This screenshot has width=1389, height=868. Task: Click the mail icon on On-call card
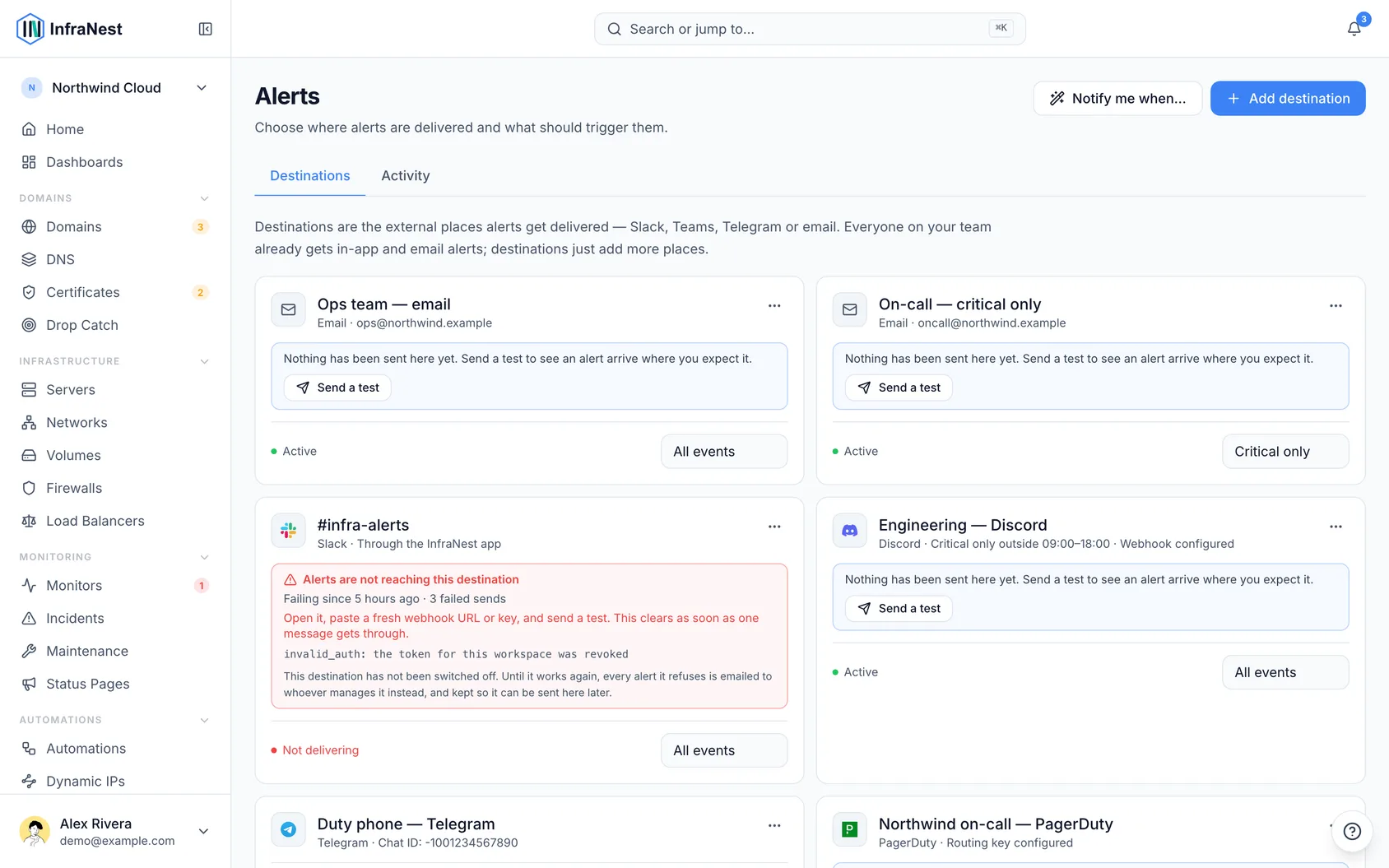(850, 310)
